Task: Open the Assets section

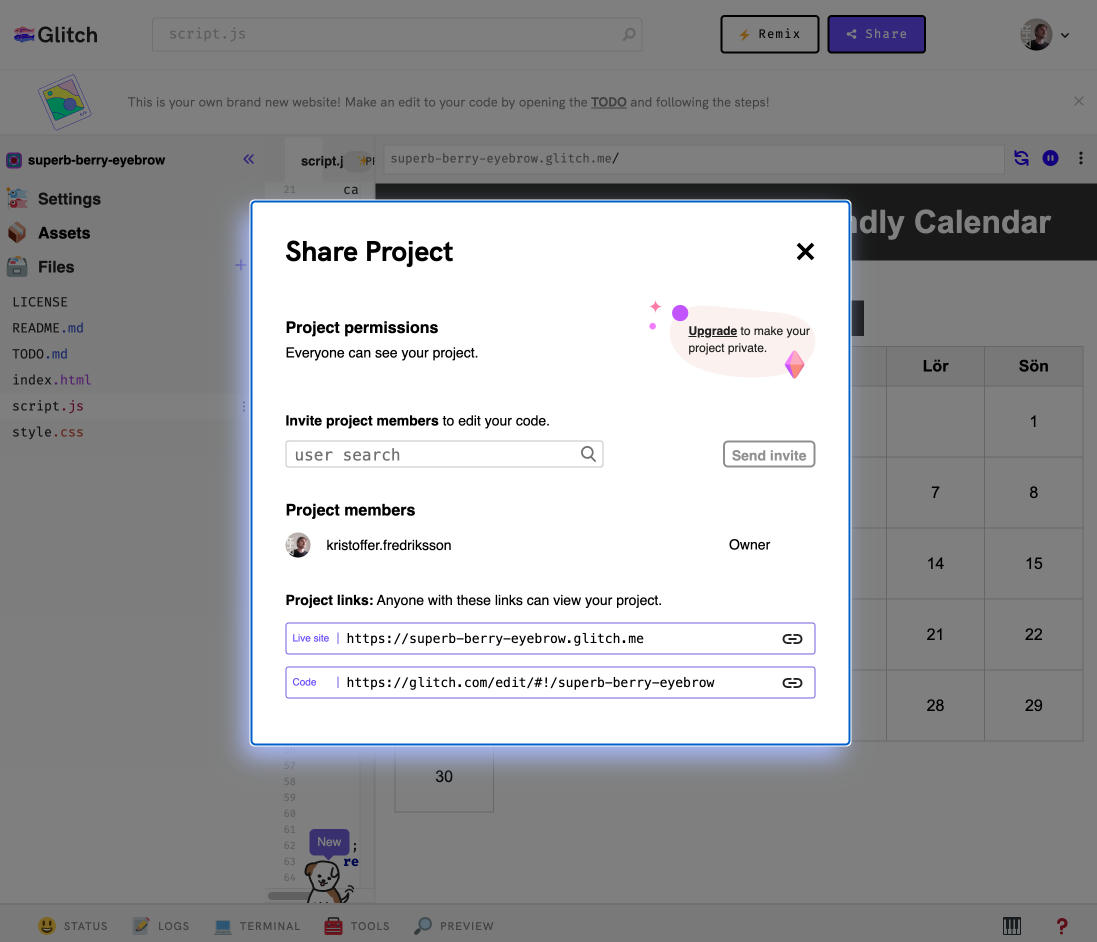Action: click(64, 233)
